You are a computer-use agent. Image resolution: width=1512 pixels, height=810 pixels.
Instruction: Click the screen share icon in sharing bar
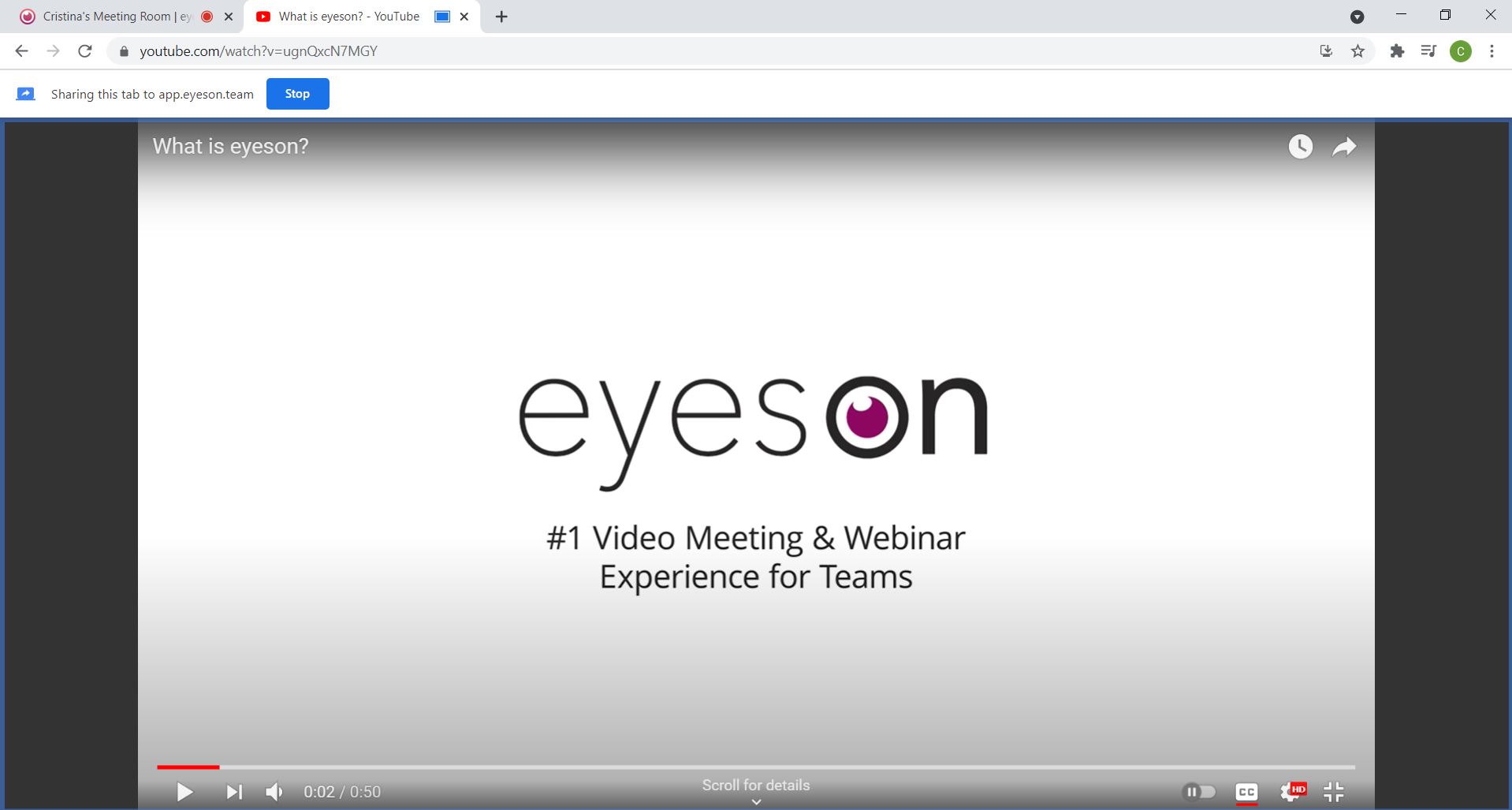tap(26, 94)
